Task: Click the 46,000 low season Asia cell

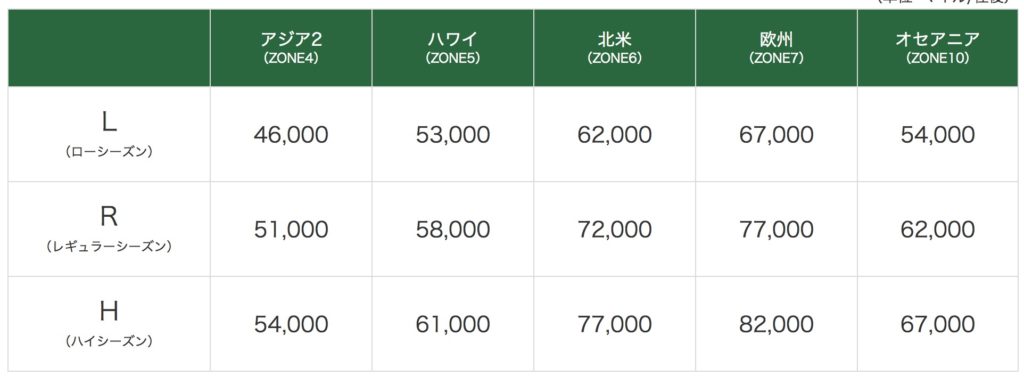Action: click(x=291, y=134)
